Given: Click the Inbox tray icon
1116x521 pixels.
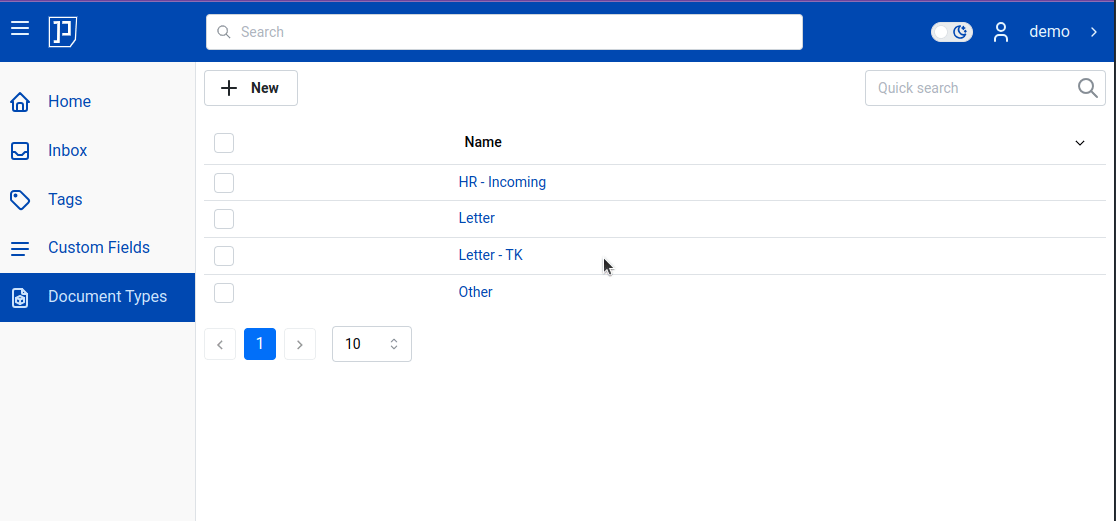Looking at the screenshot, I should (20, 151).
